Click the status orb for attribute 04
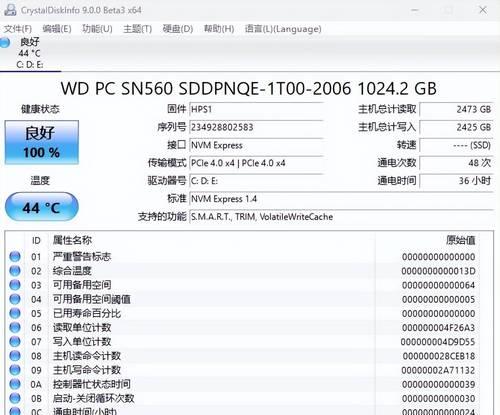 15,299
